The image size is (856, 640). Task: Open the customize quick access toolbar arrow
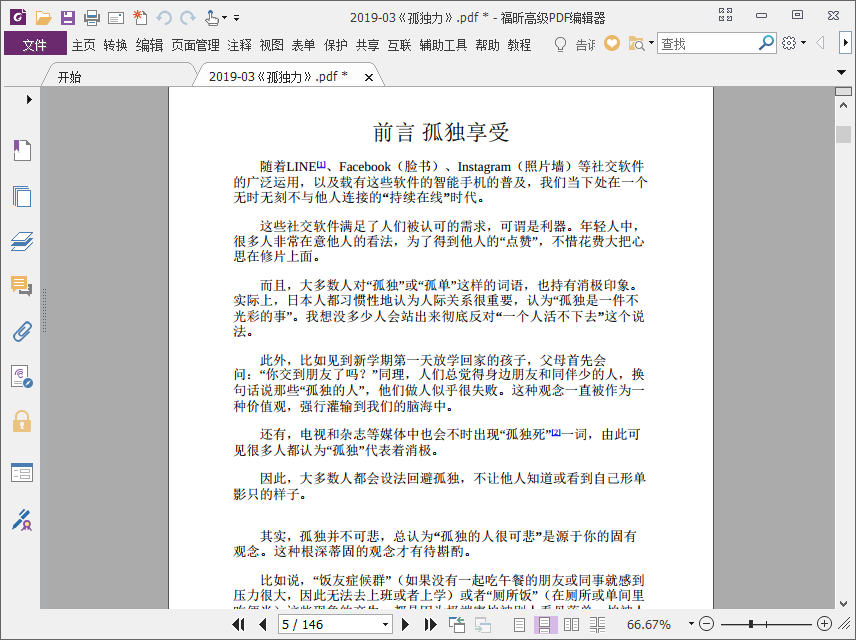click(236, 18)
